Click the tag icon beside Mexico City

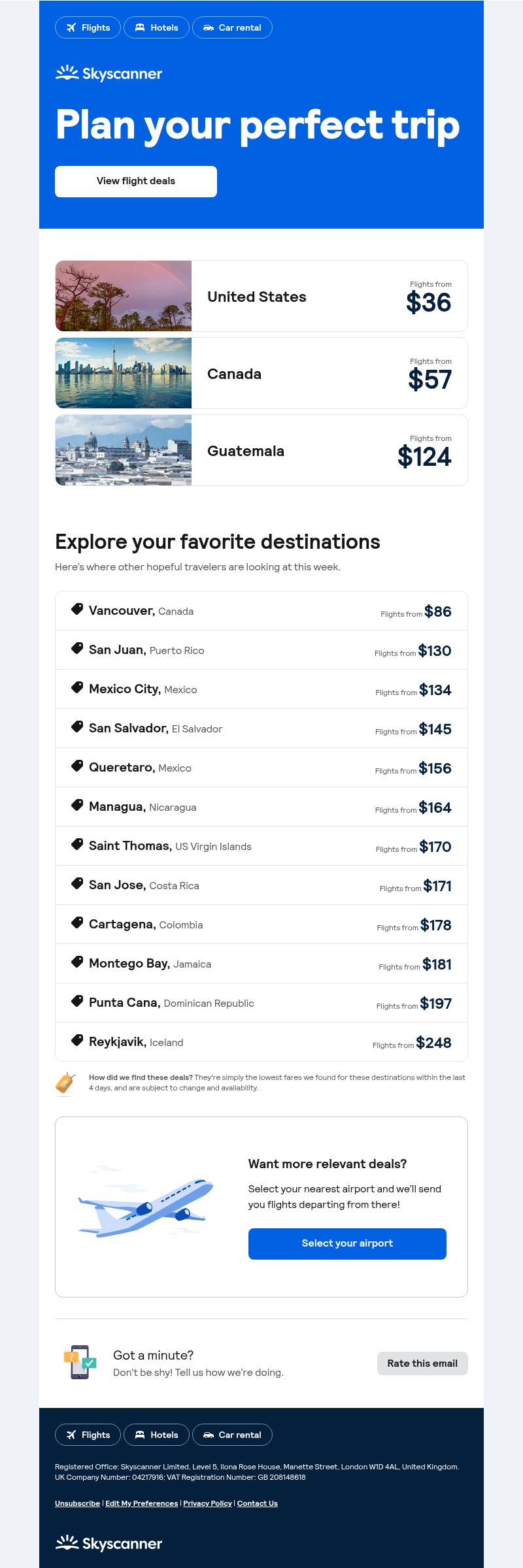coord(77,687)
